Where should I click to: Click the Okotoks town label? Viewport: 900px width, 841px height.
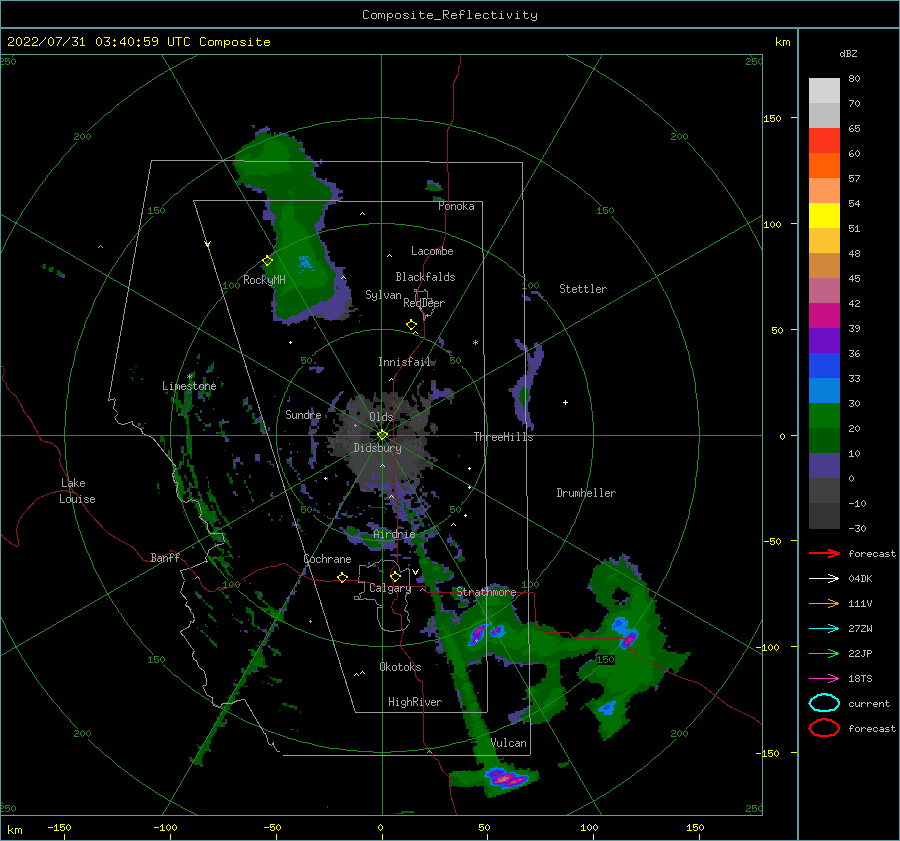(400, 667)
